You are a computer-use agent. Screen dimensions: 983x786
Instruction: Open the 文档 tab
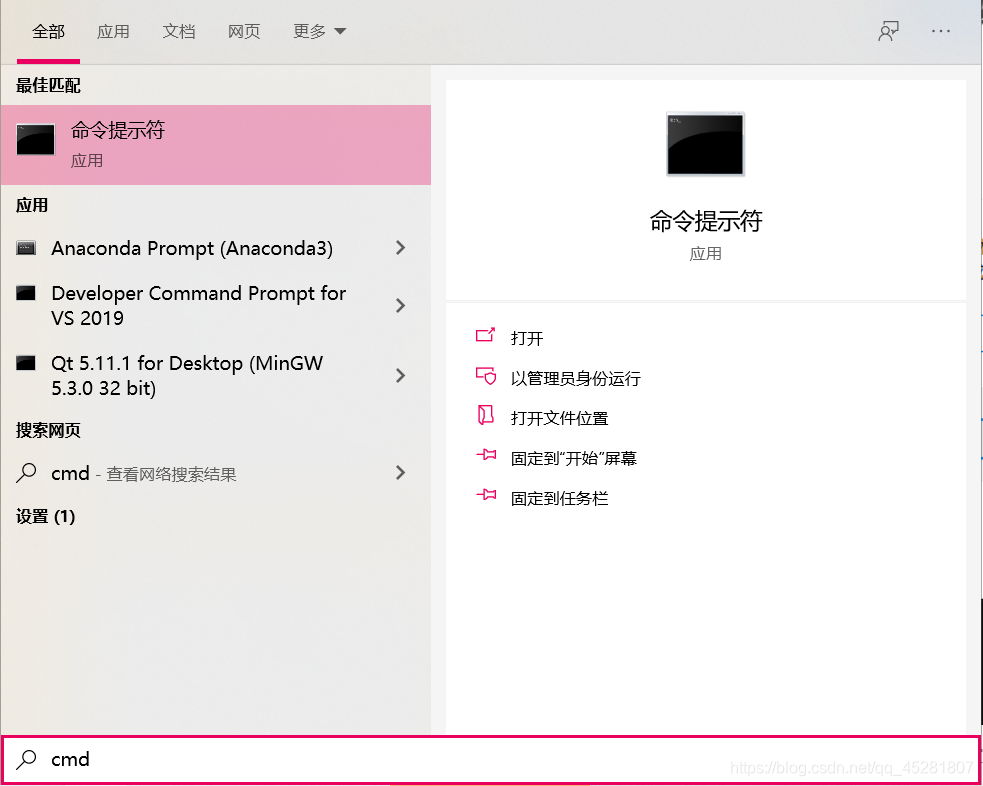(179, 31)
